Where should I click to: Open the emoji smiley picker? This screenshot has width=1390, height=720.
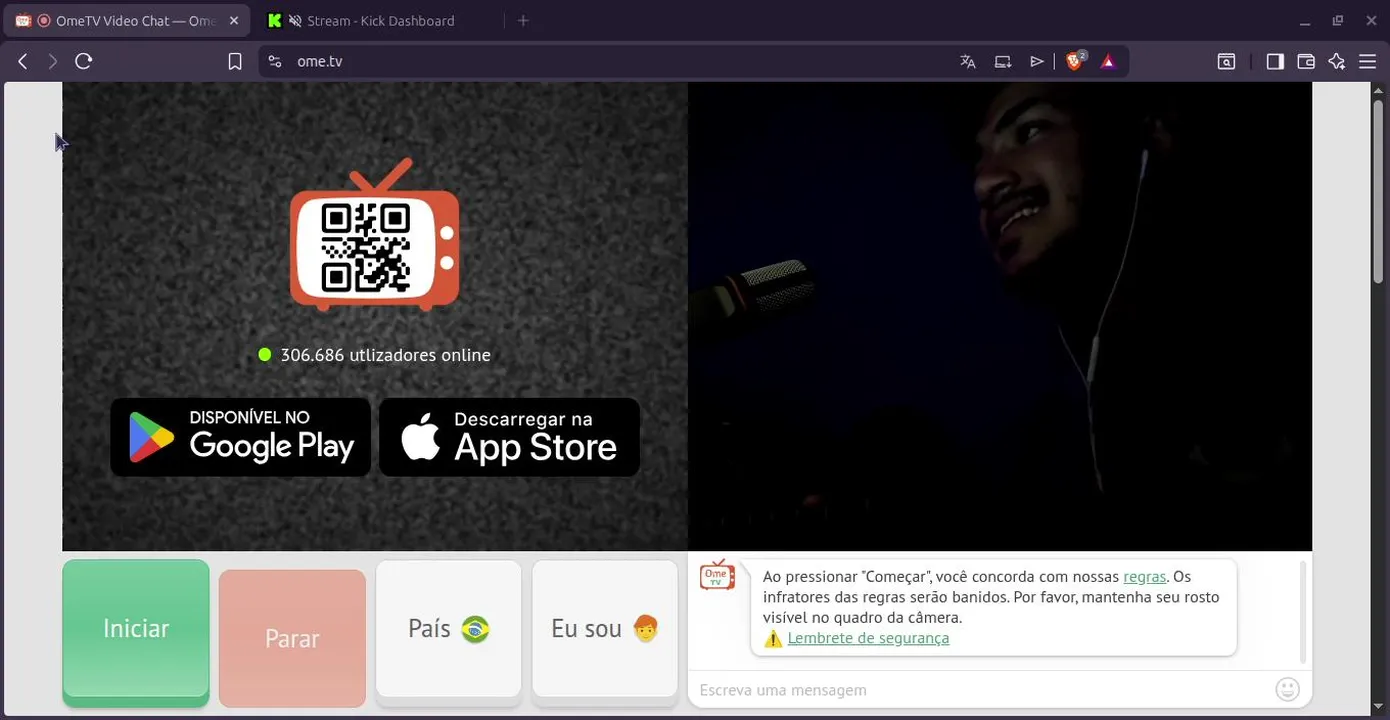[x=1288, y=689]
